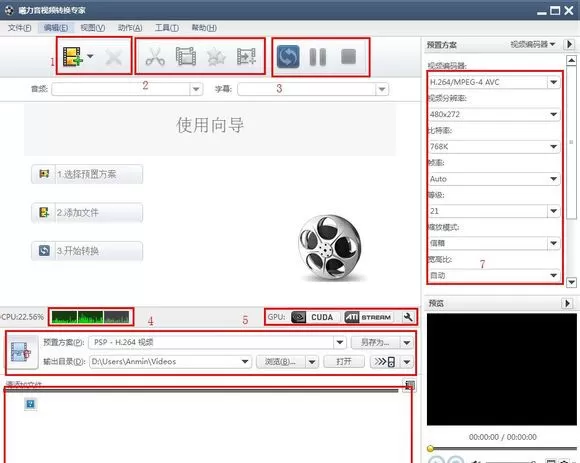This screenshot has width=580, height=463.
Task: Click settings panel scroll down arrow
Action: 571,282
